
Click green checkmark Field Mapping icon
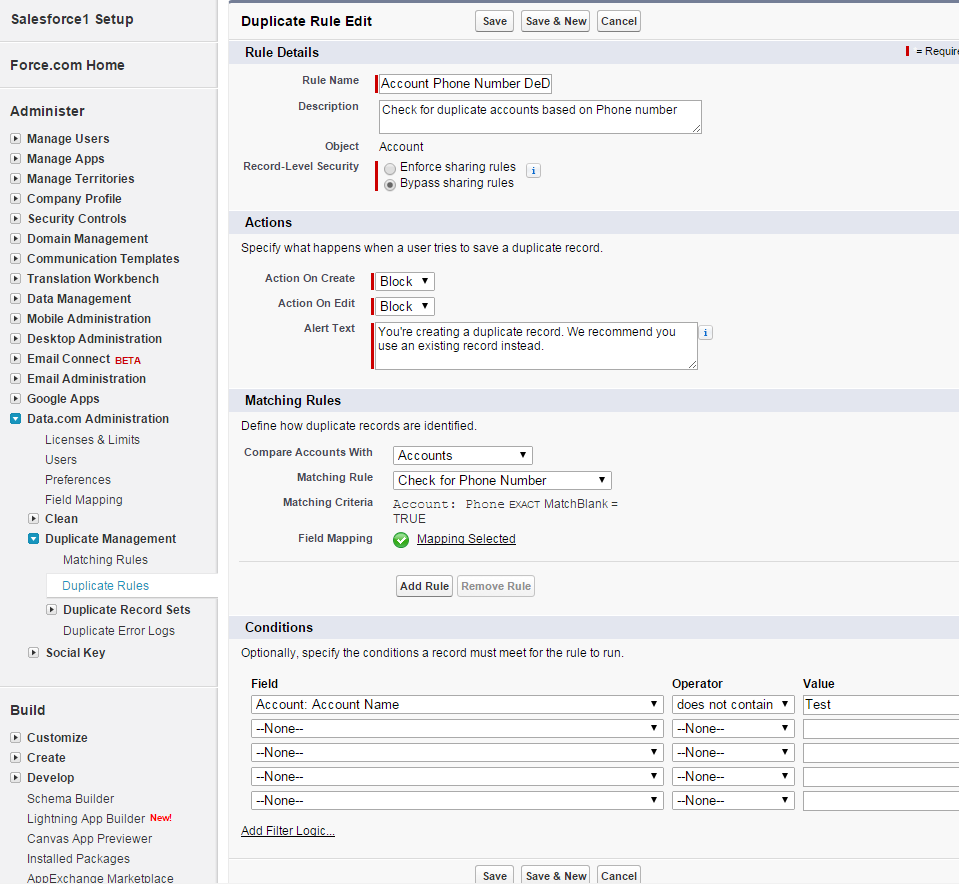[401, 540]
